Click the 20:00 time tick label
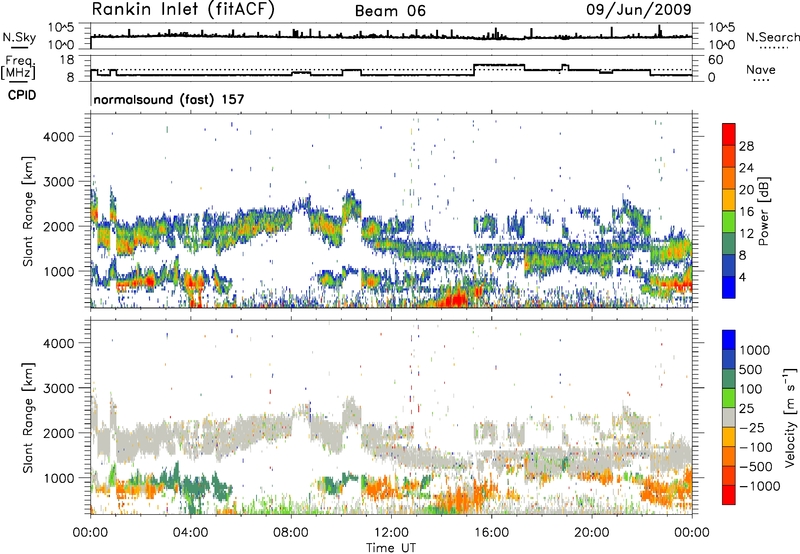The image size is (800, 554). point(591,533)
